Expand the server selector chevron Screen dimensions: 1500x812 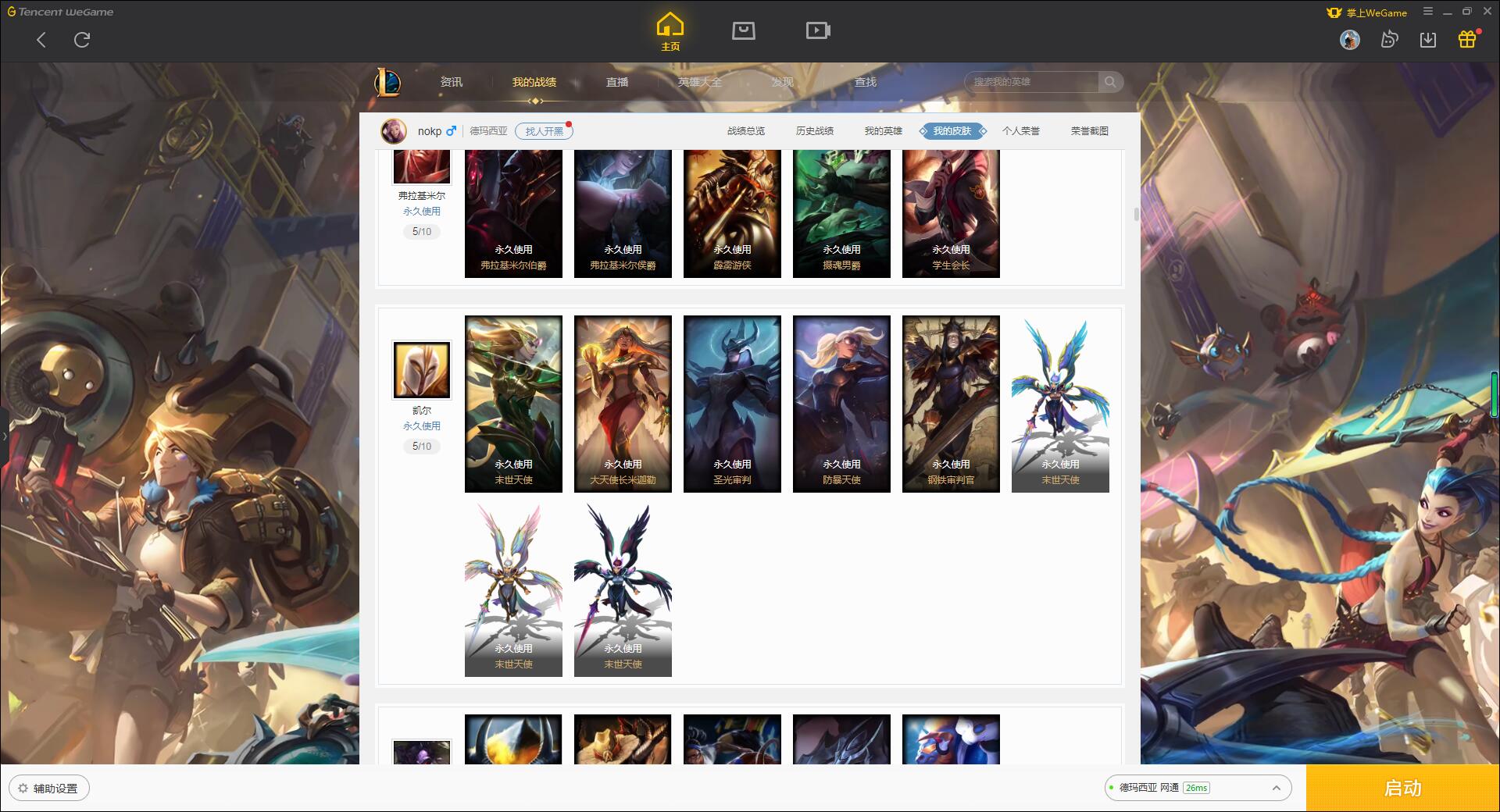(x=1276, y=788)
